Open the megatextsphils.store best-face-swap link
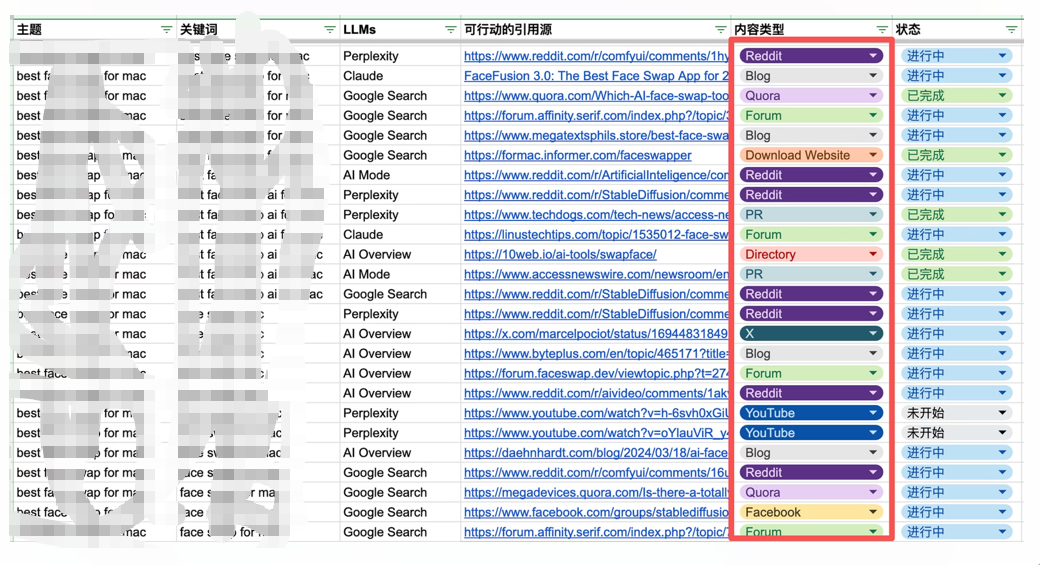 tap(596, 135)
